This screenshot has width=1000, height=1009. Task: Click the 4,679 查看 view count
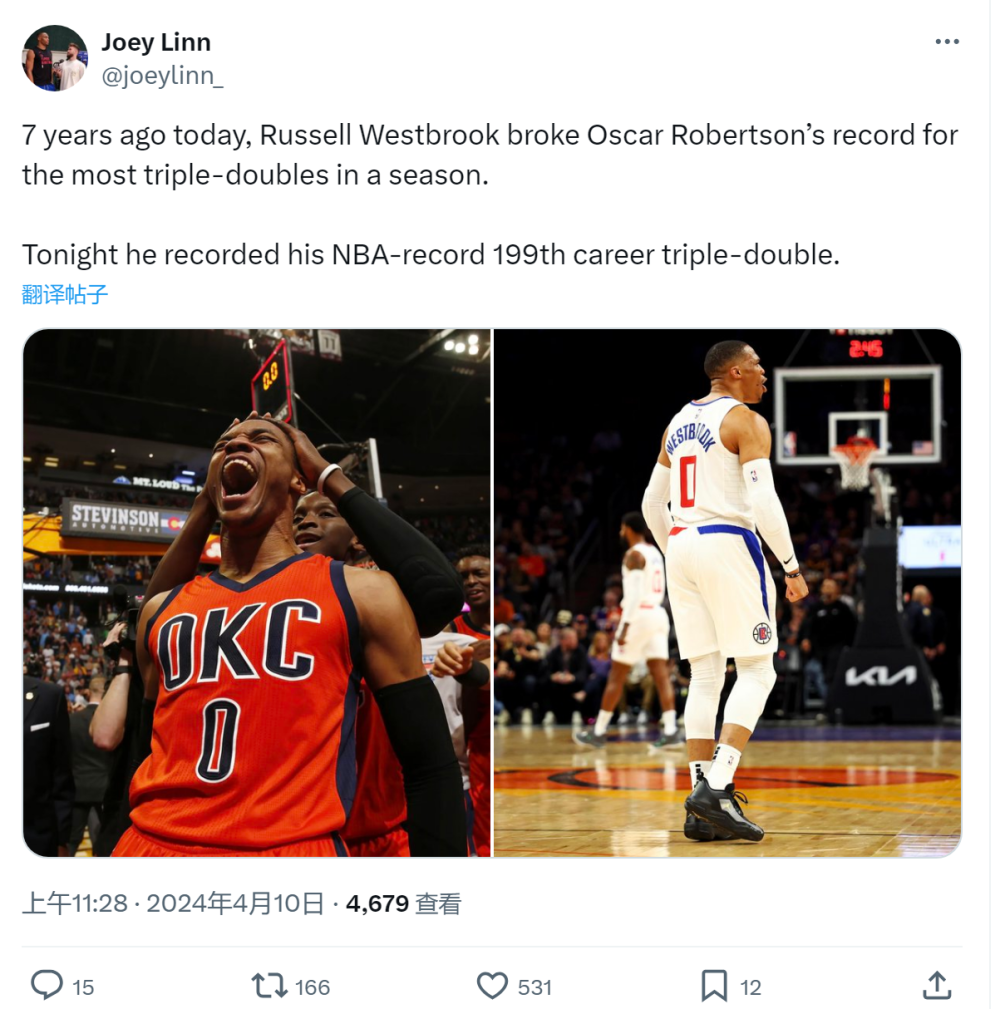(403, 903)
